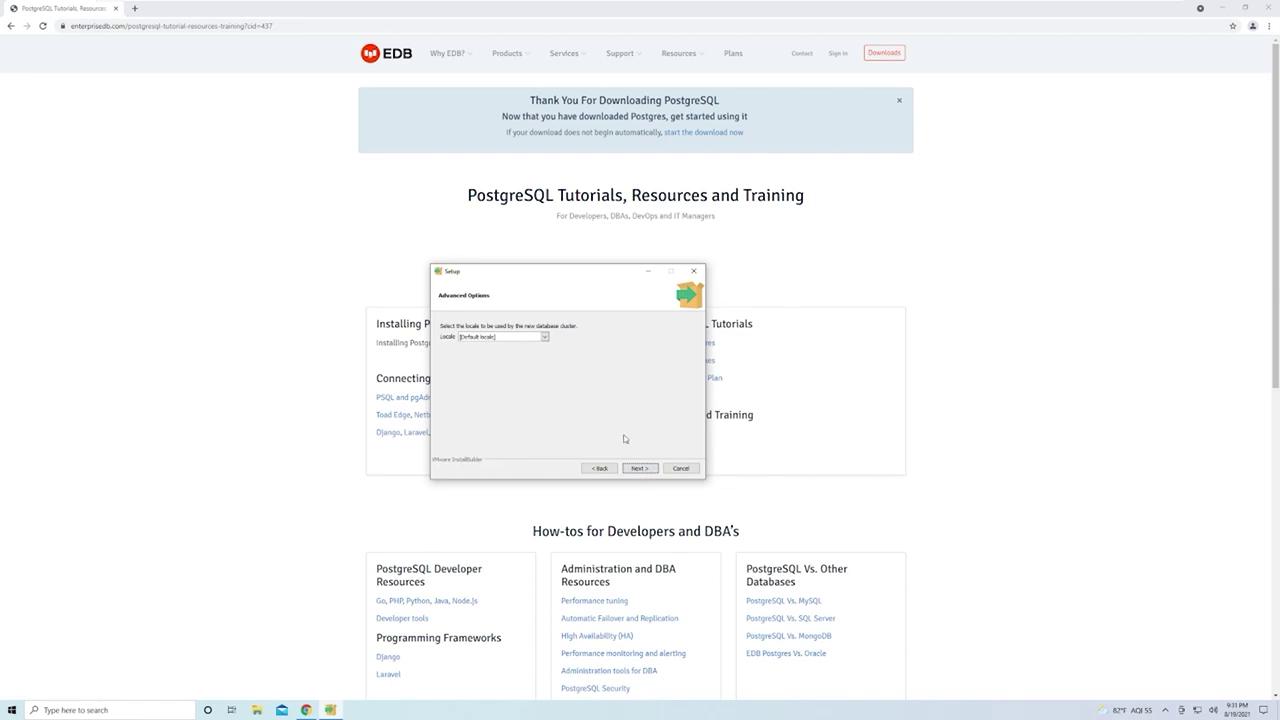Open the Windows Start menu
Screen dimensions: 1280x720
[x=10, y=710]
